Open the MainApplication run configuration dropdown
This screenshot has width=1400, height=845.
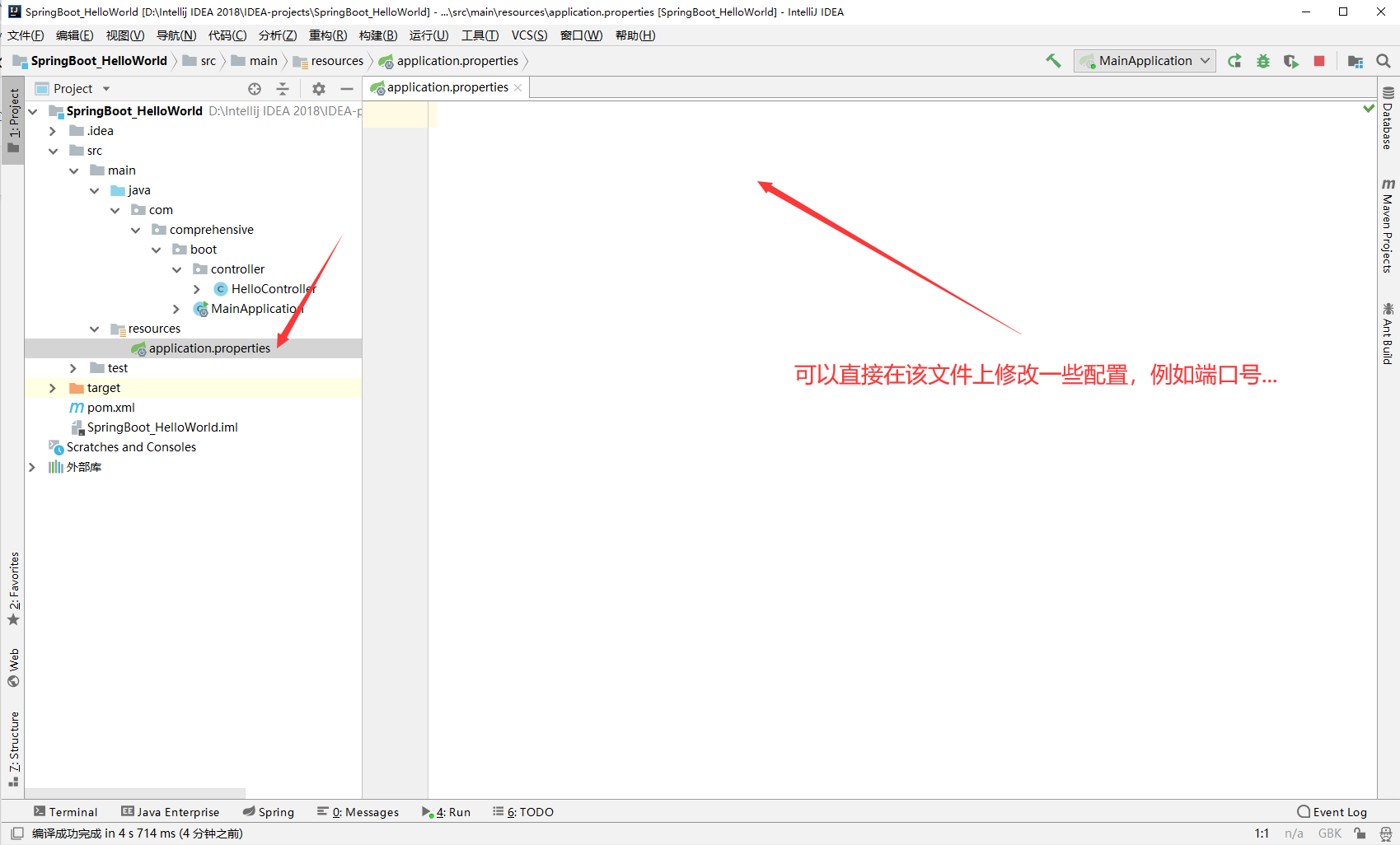tap(1145, 61)
